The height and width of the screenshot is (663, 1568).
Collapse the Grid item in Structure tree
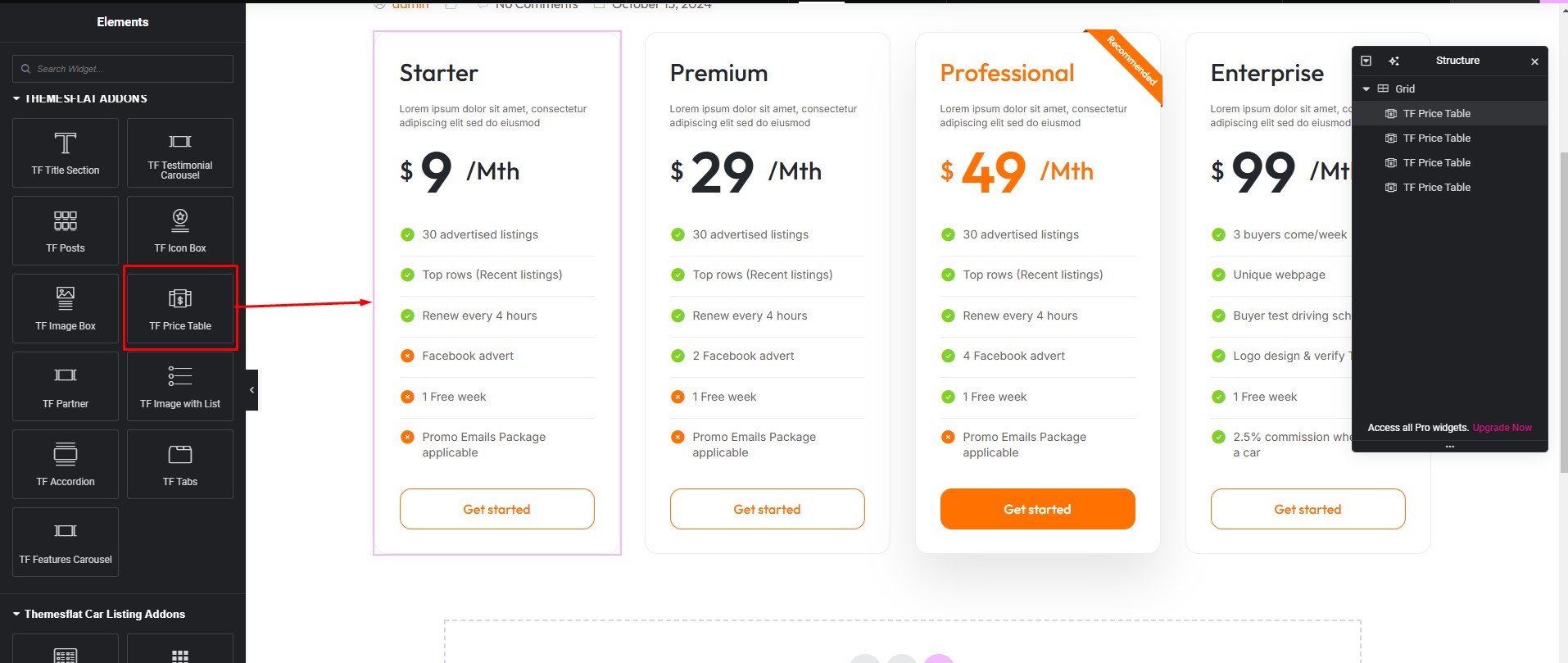[x=1366, y=89]
